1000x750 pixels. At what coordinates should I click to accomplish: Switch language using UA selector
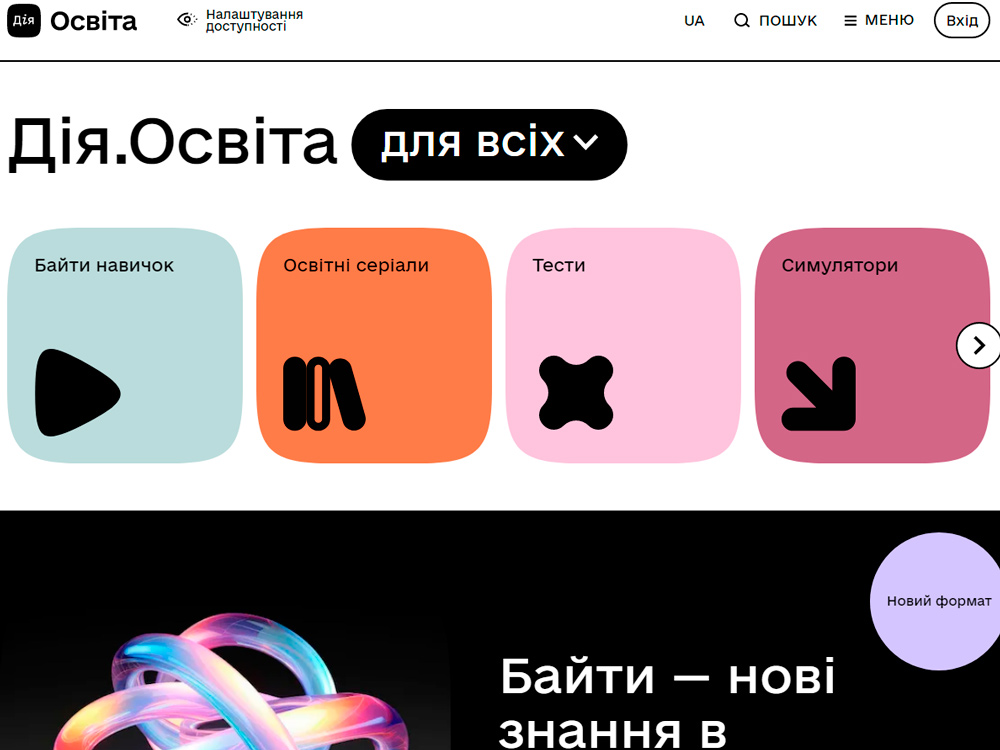pyautogui.click(x=694, y=21)
